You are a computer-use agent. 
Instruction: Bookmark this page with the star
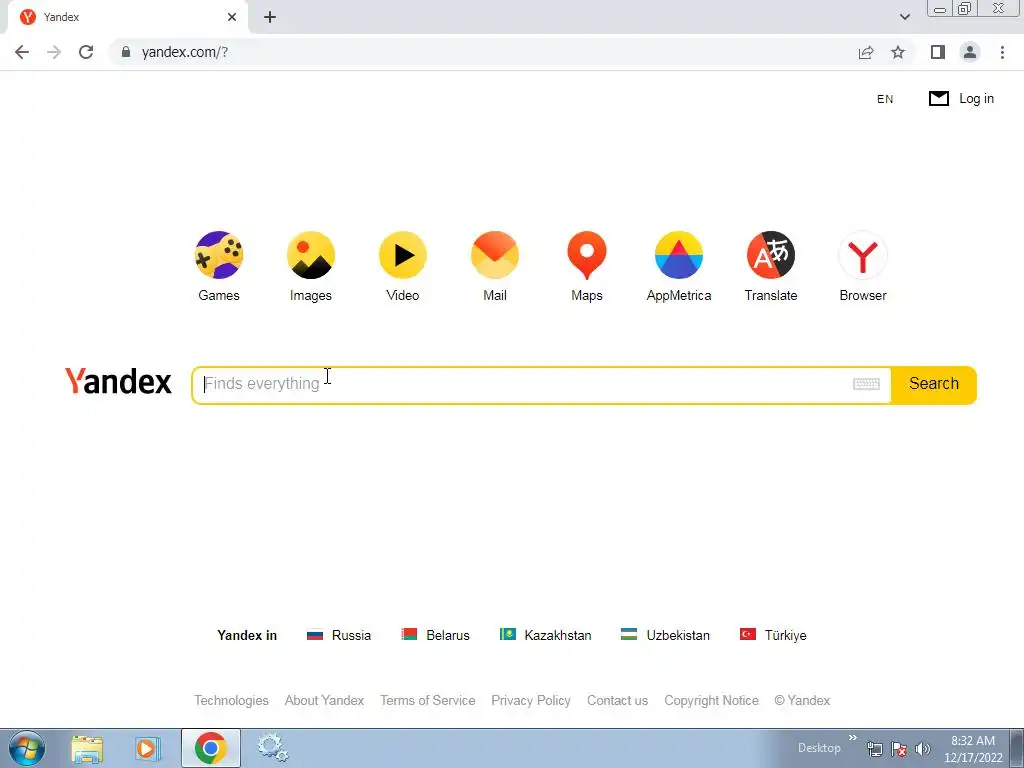898,52
